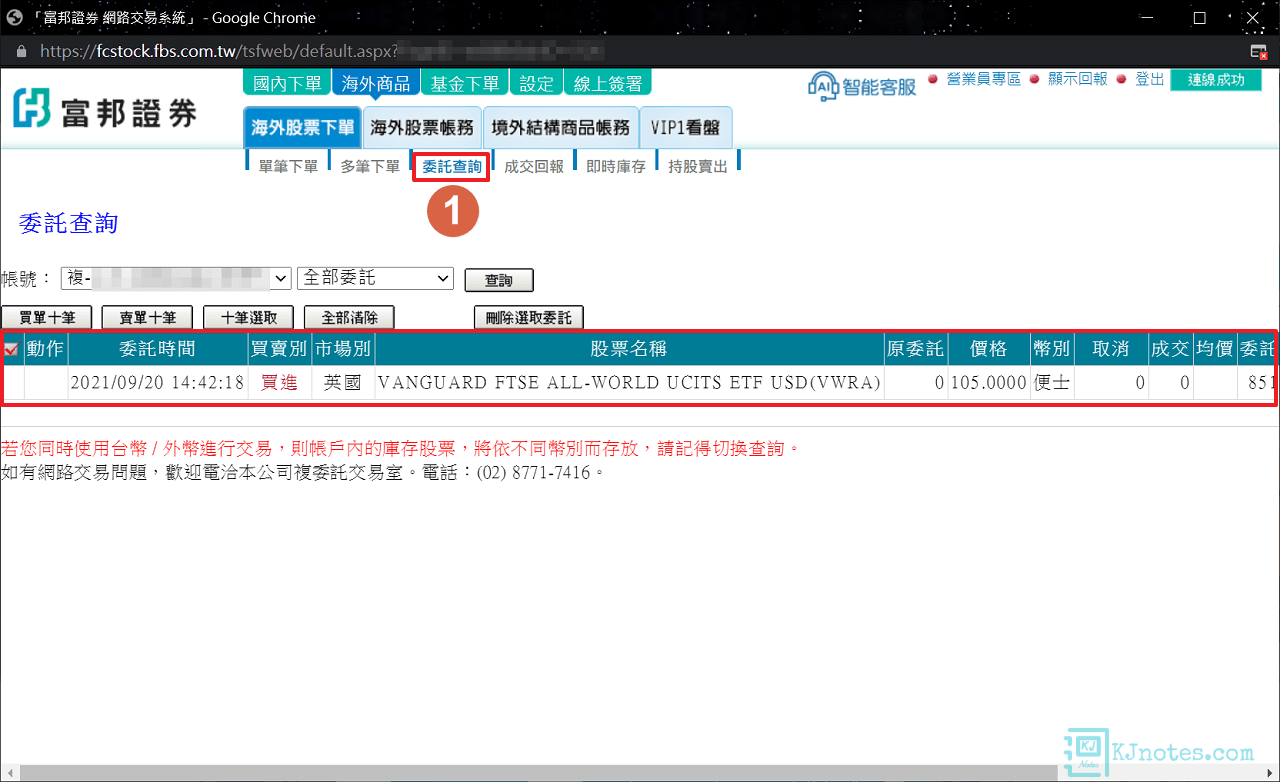Viewport: 1280px width, 782px height.
Task: Click the 買進 cell in order row
Action: click(x=279, y=383)
